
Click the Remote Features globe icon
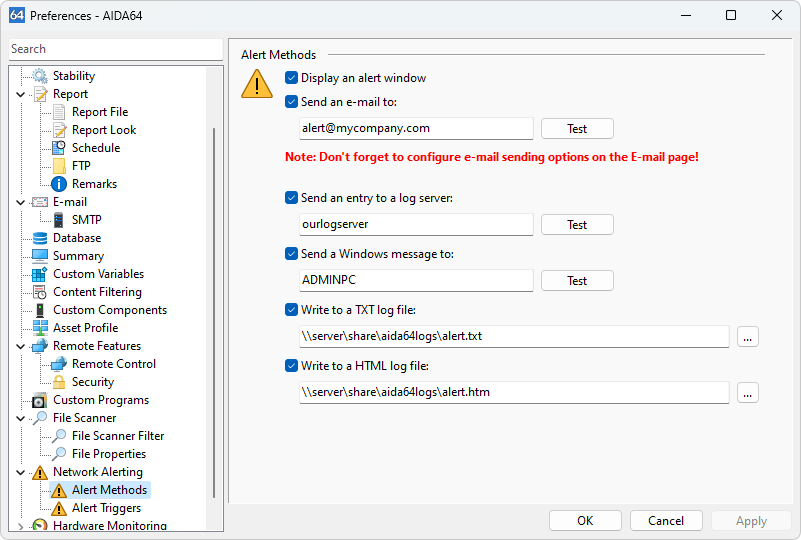[x=40, y=346]
